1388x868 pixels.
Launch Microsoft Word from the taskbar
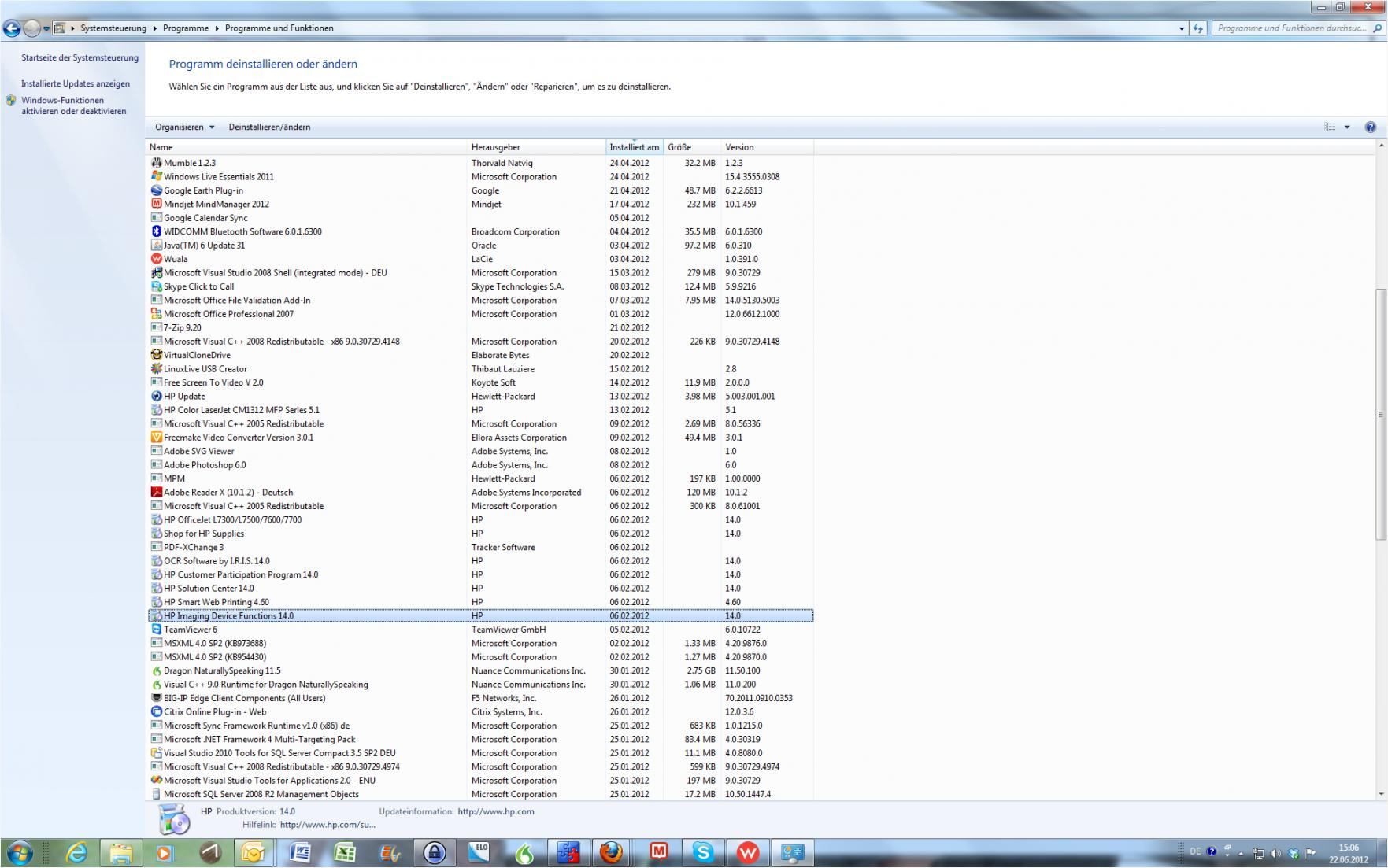coord(300,852)
